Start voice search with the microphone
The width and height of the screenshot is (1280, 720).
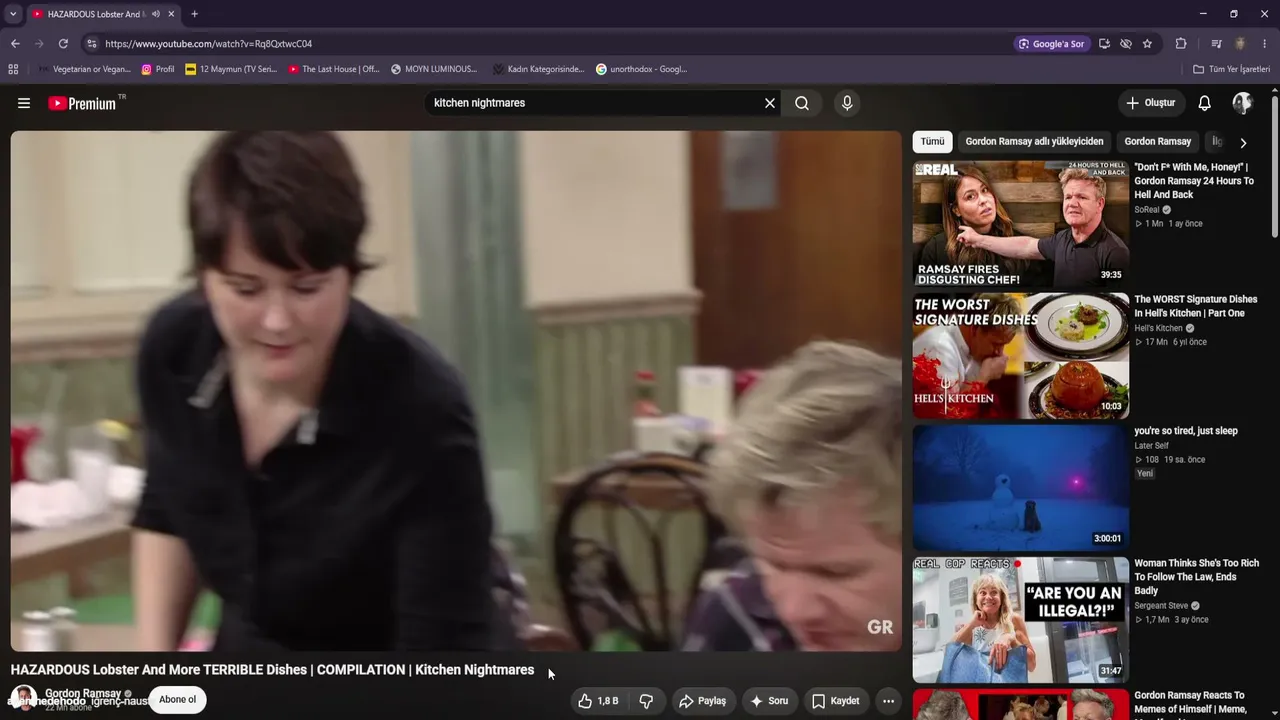point(847,103)
